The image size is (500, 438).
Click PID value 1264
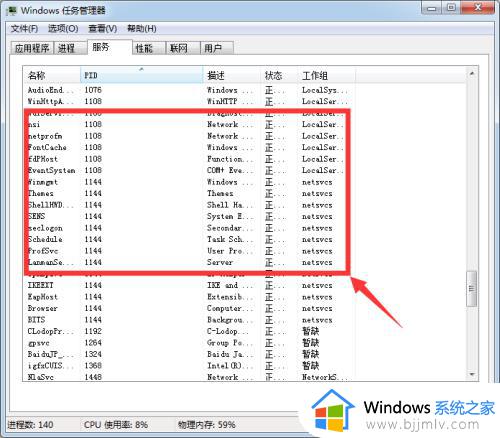[93, 343]
